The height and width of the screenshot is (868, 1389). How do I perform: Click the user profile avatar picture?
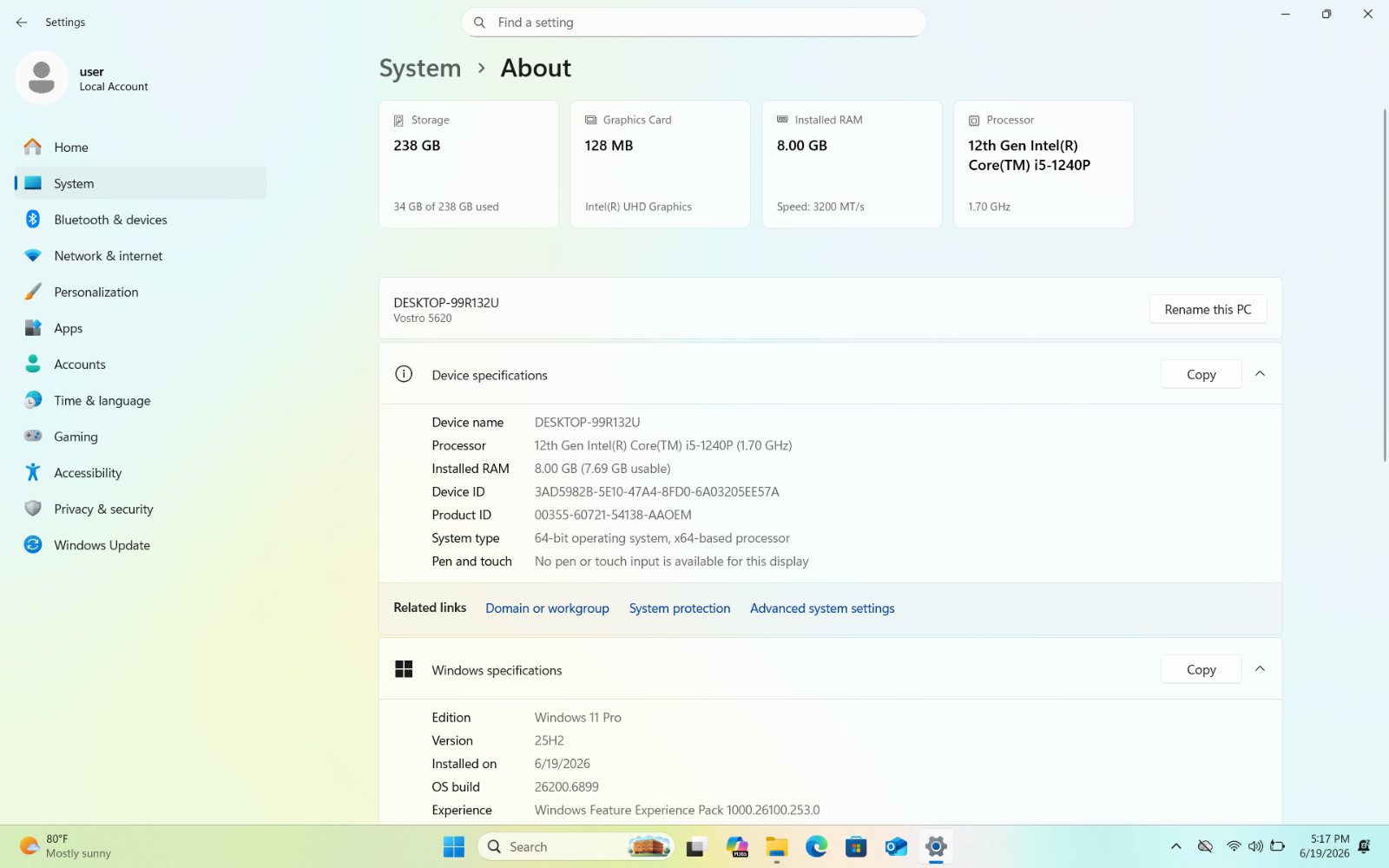click(42, 78)
